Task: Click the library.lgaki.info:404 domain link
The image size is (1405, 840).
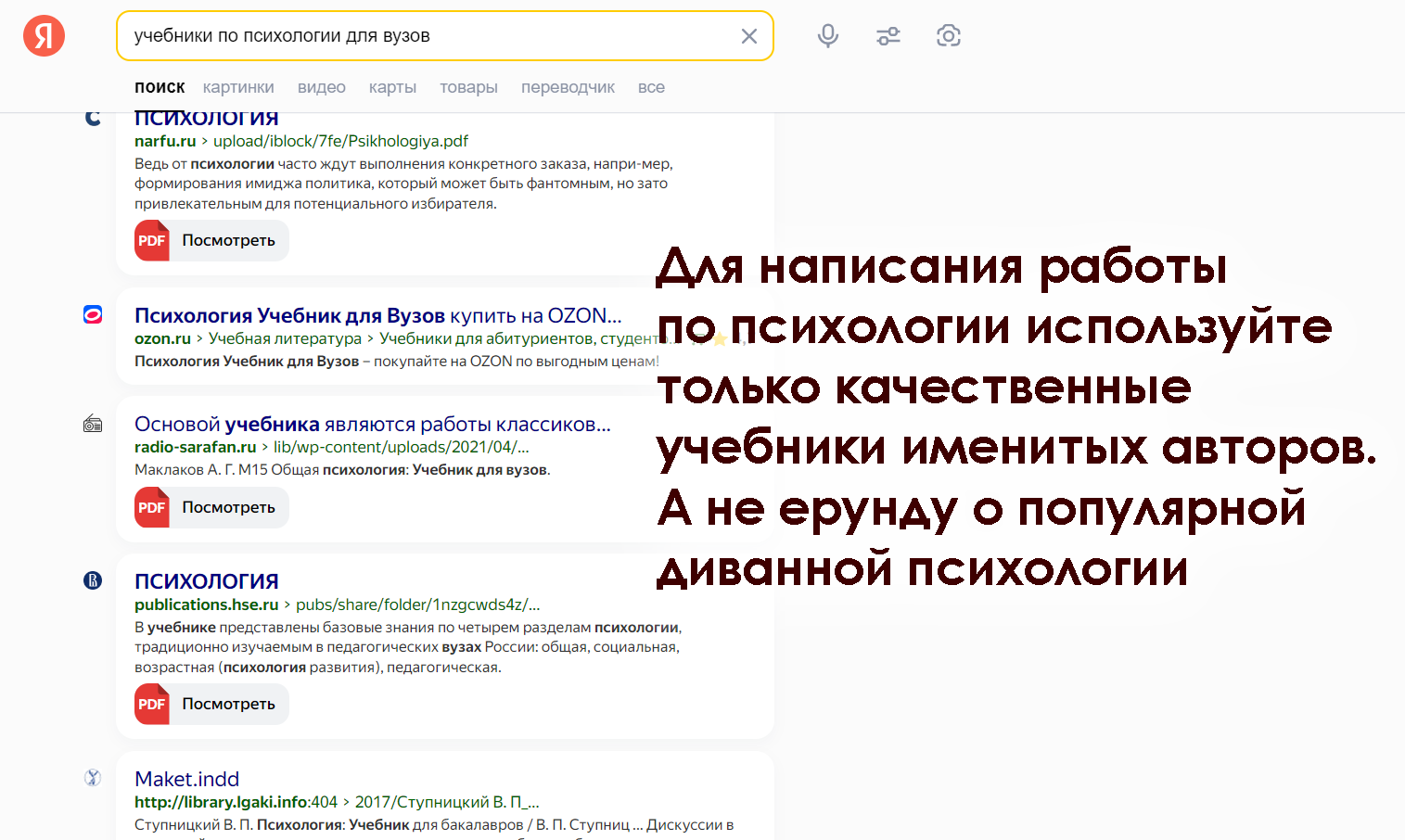Action: (x=236, y=802)
